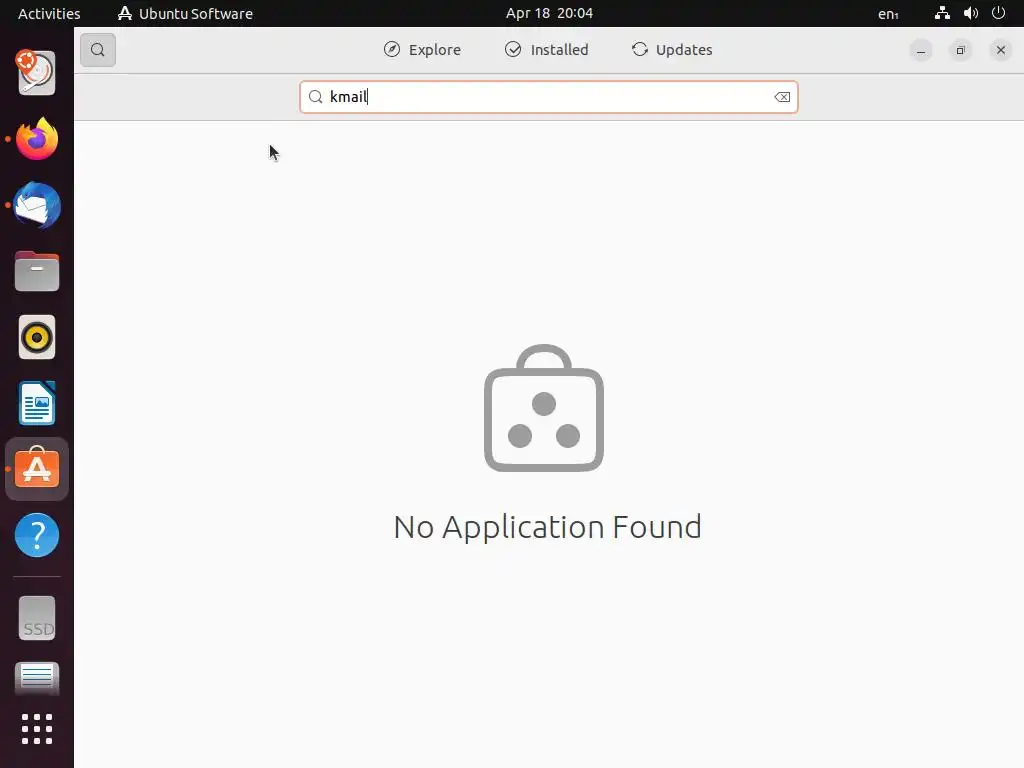Open LibreOffice Writer from the dock
This screenshot has height=768, width=1024.
click(37, 404)
